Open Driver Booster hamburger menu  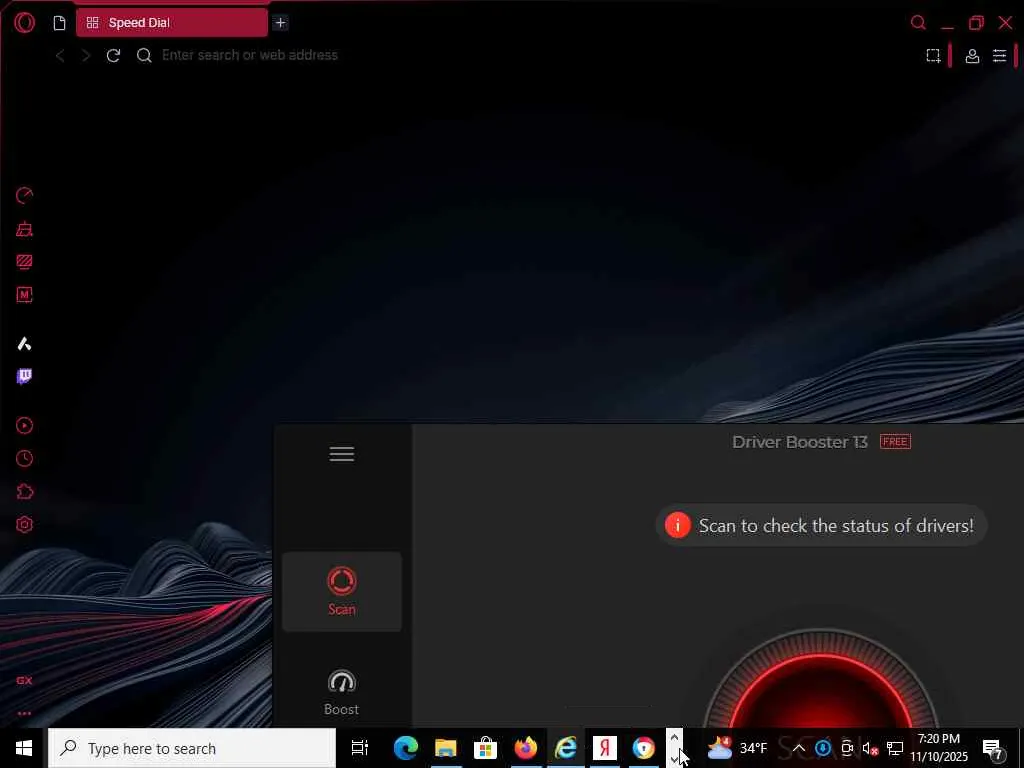tap(342, 454)
